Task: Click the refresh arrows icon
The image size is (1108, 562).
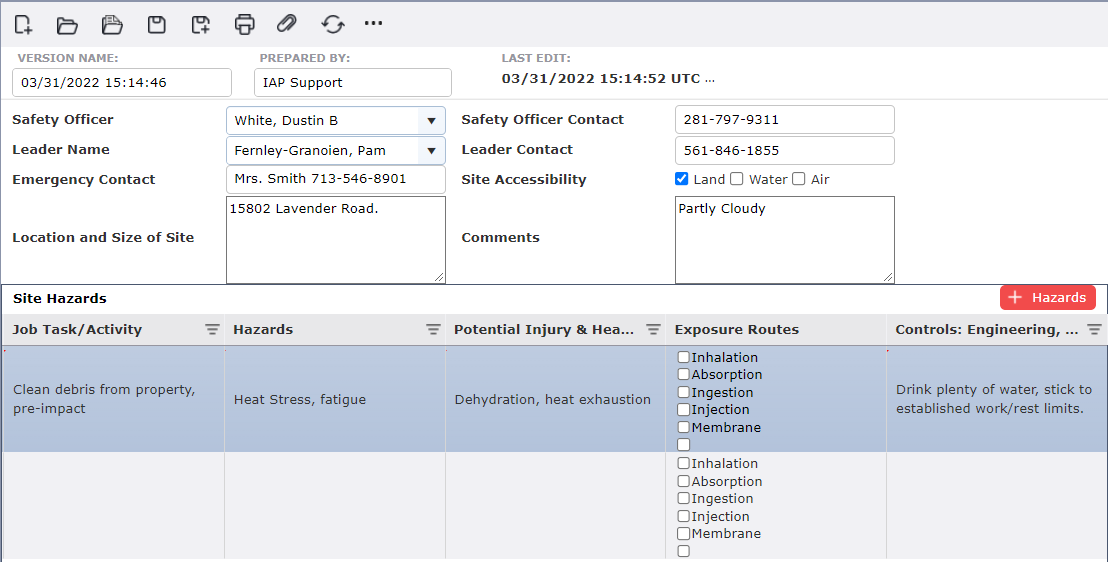Action: pyautogui.click(x=333, y=25)
